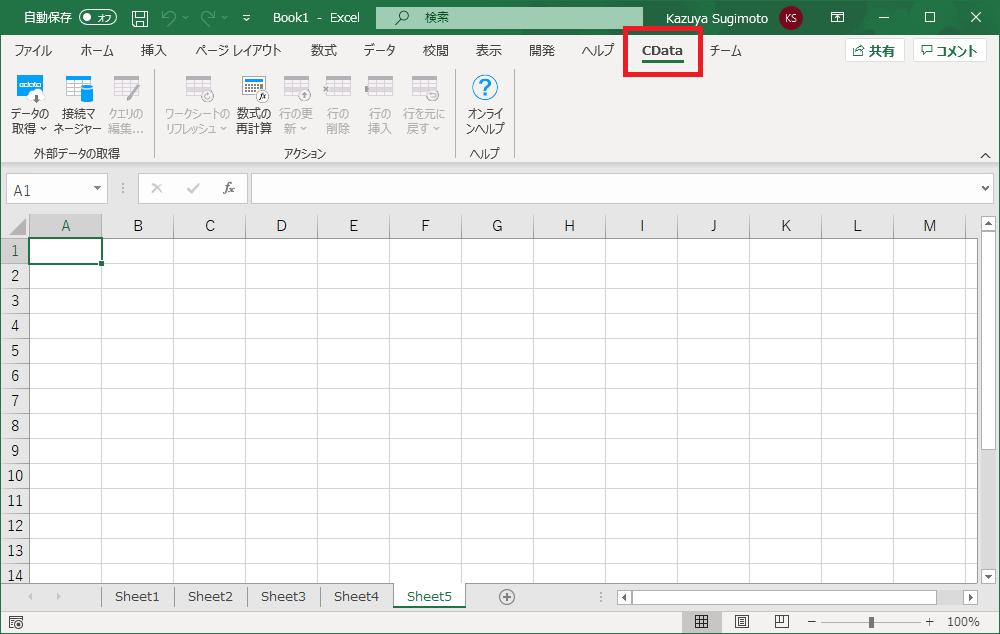
Task: Click 数式の再計算 recalculate formulas icon
Action: click(x=254, y=105)
